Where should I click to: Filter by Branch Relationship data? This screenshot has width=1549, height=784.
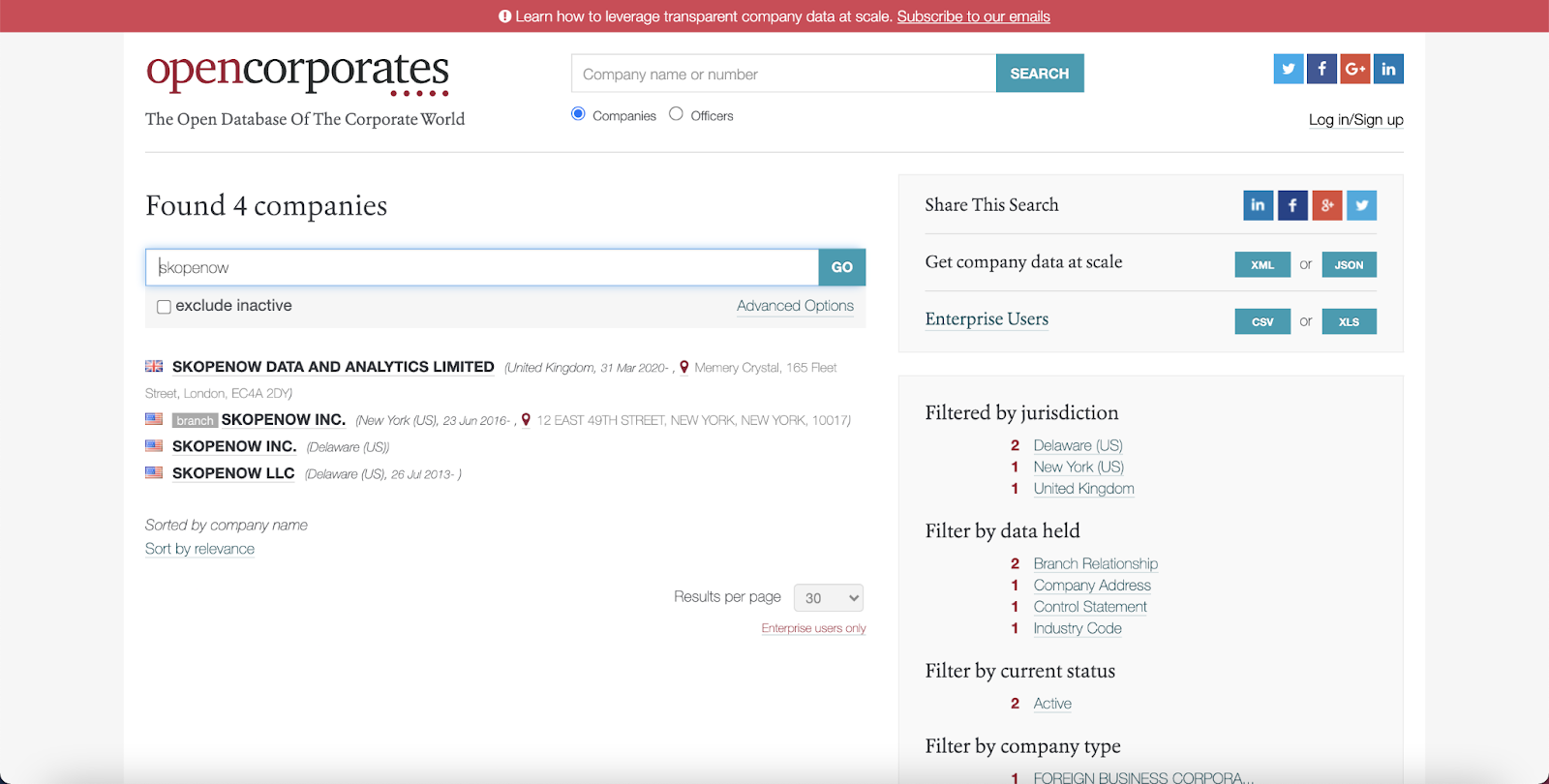click(1095, 563)
